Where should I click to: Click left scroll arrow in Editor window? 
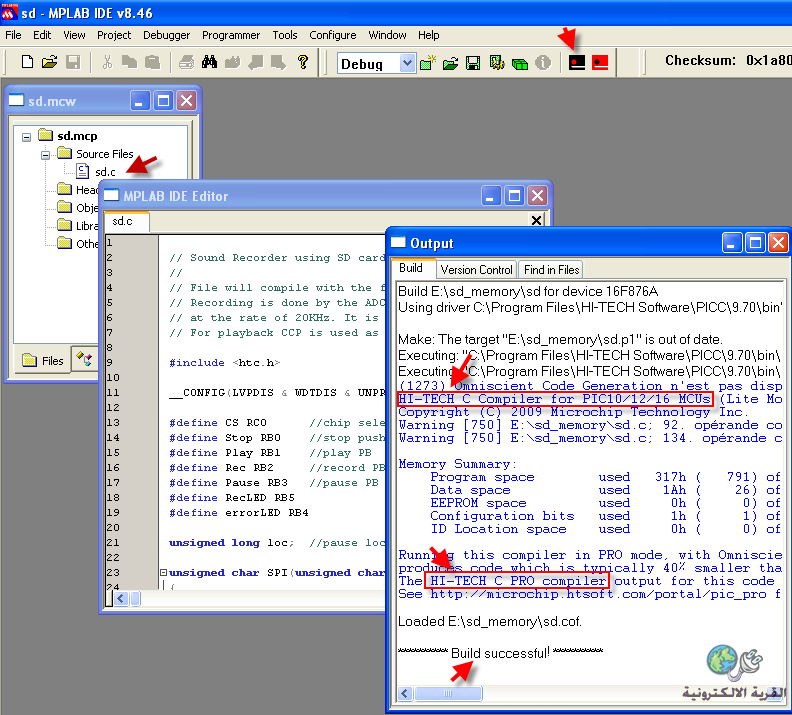tap(121, 599)
